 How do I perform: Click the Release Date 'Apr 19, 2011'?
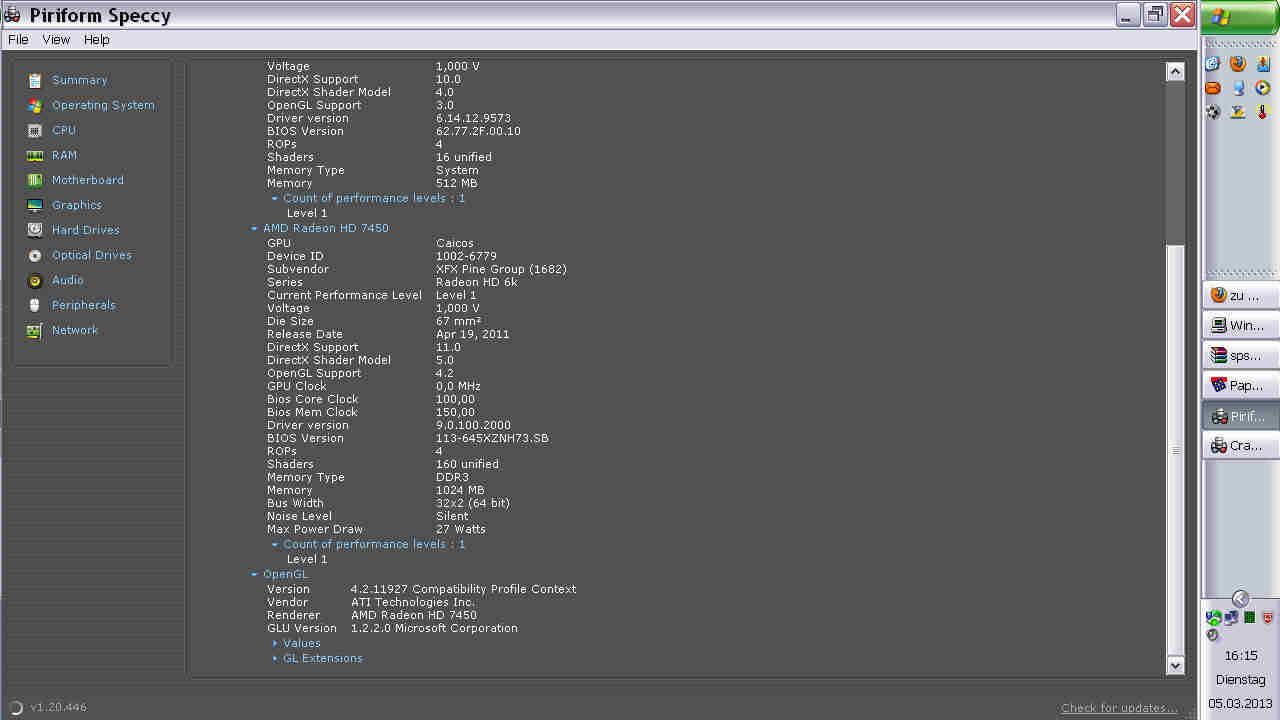[x=473, y=334]
